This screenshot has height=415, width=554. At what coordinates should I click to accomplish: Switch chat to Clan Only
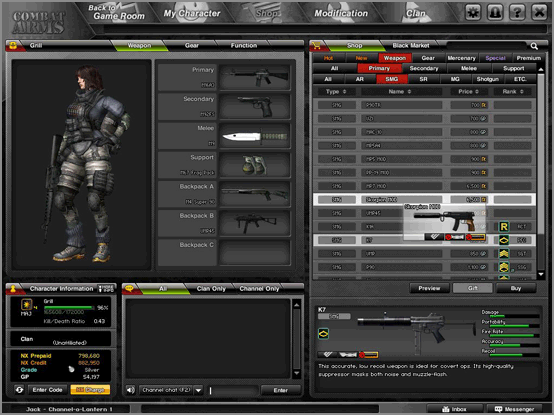211,289
